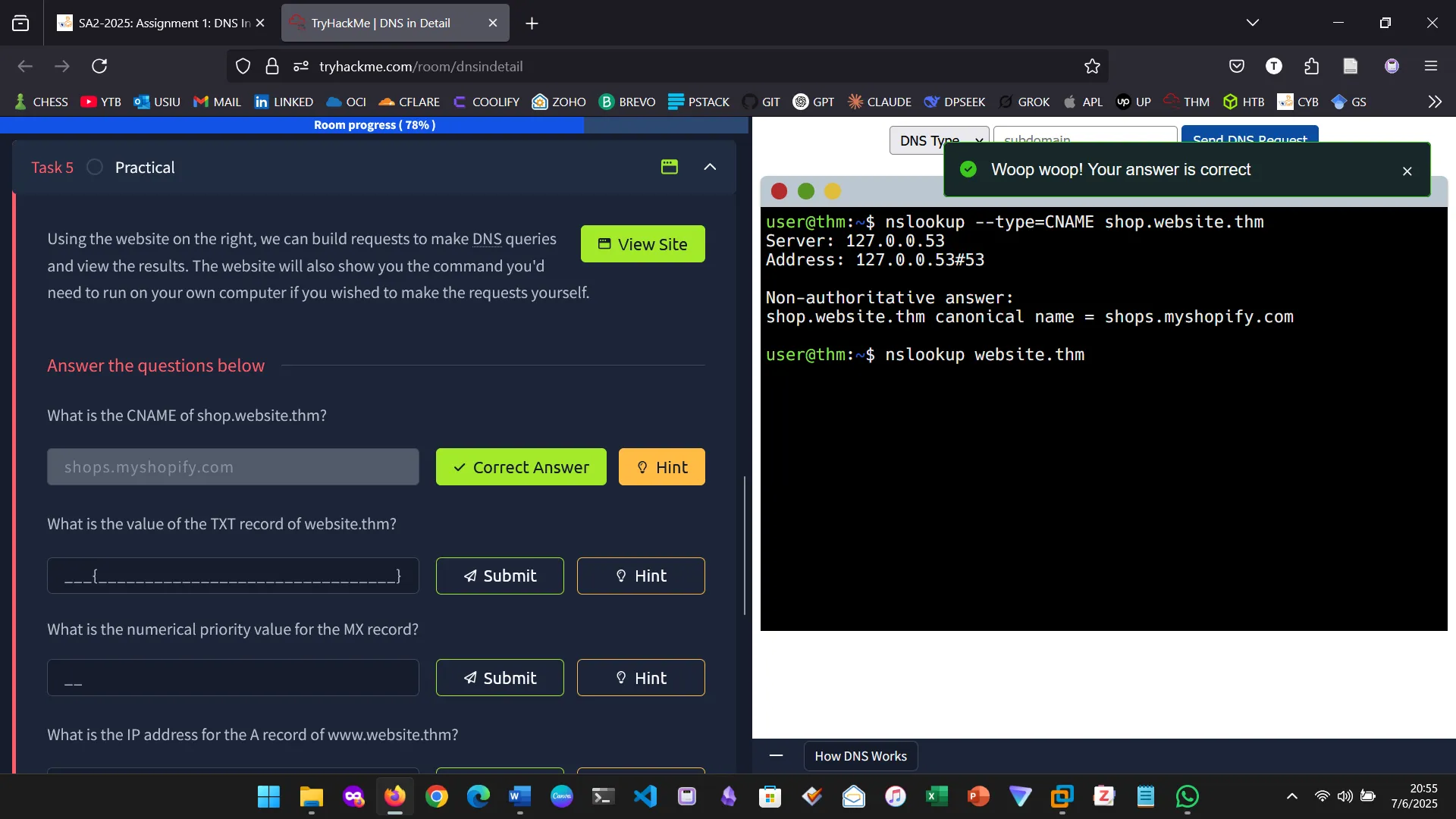Open the DNS Type dropdown
This screenshot has height=819, width=1456.
(938, 140)
